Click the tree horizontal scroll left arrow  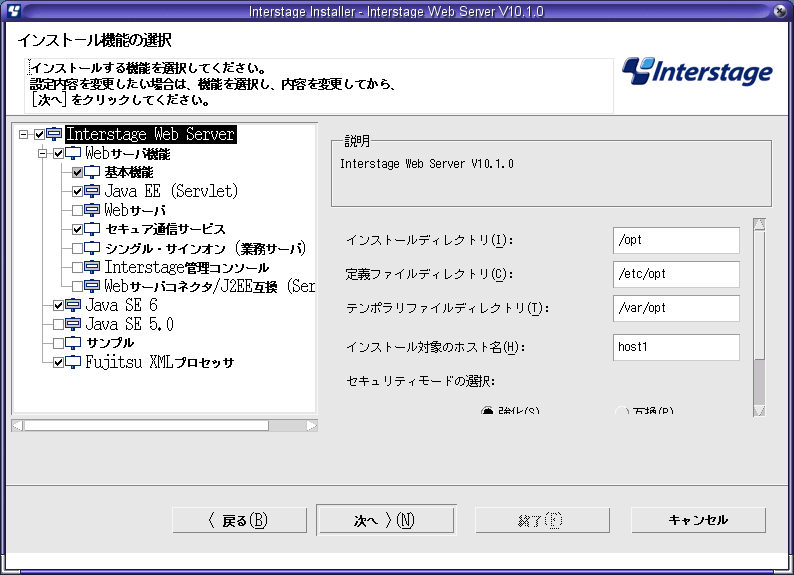click(18, 426)
